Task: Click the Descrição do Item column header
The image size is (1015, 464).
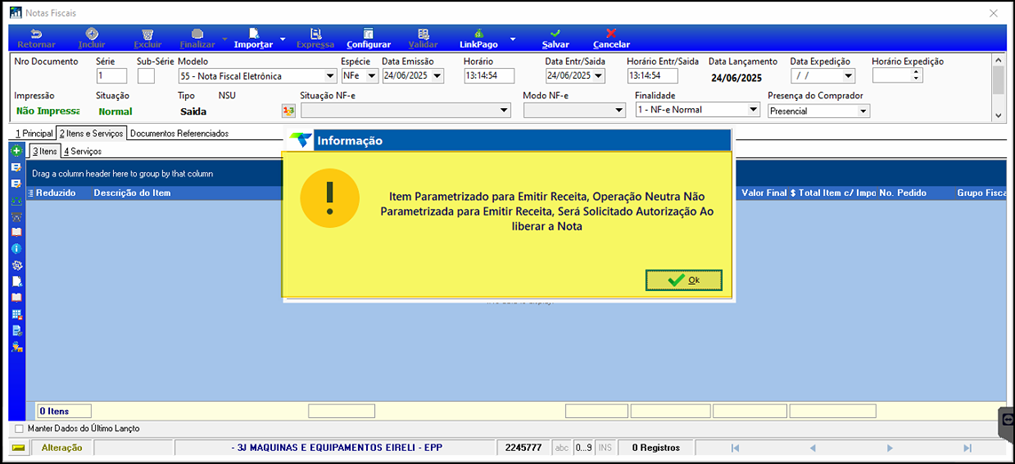Action: [x=132, y=193]
